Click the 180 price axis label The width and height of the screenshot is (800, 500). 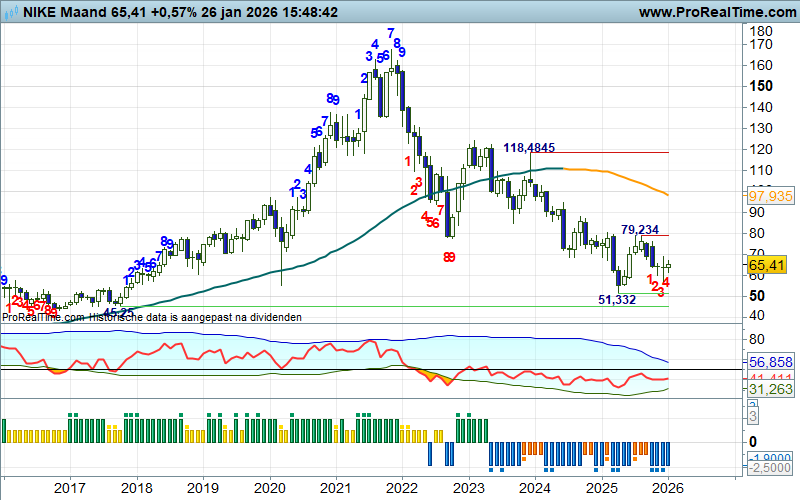point(762,30)
